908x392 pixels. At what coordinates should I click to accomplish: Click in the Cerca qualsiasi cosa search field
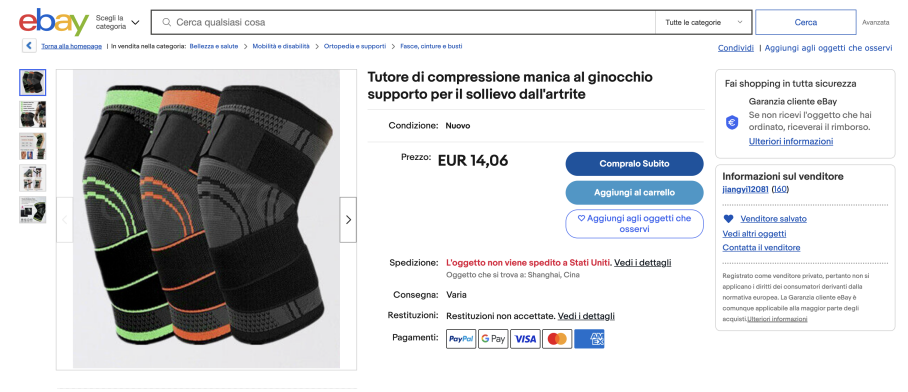[404, 23]
